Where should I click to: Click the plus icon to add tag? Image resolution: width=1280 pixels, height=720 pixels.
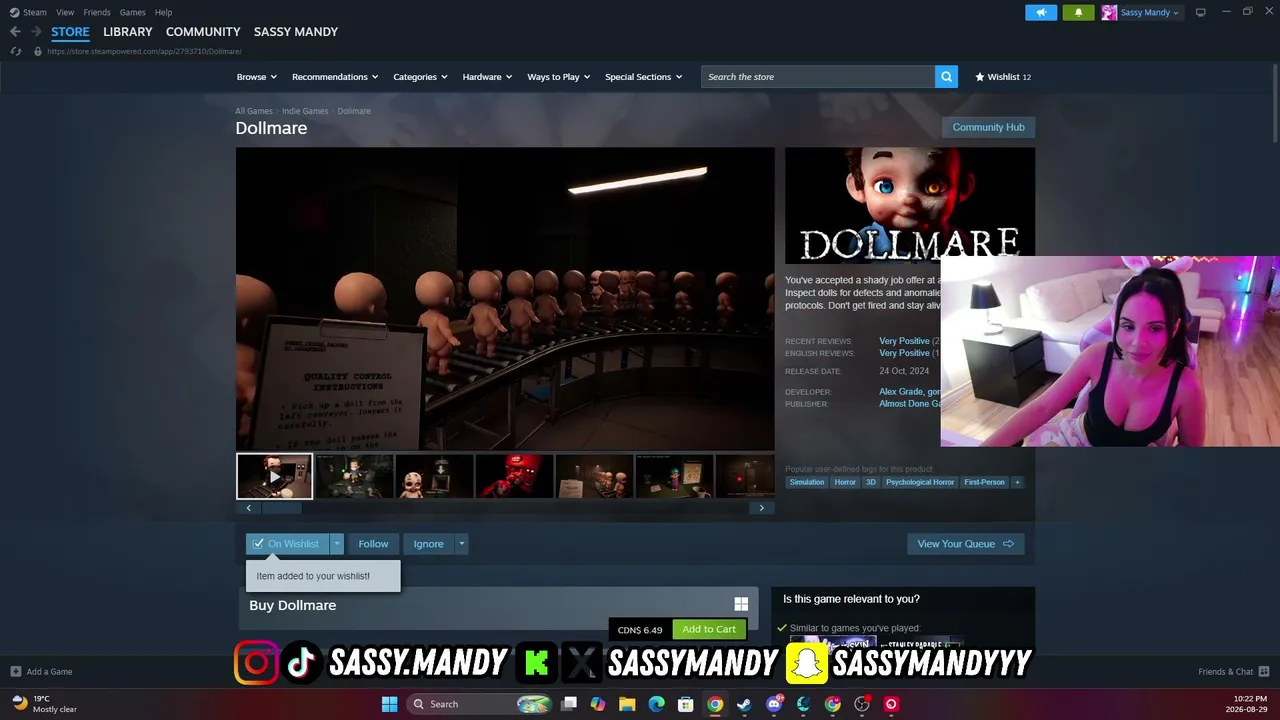point(1017,482)
